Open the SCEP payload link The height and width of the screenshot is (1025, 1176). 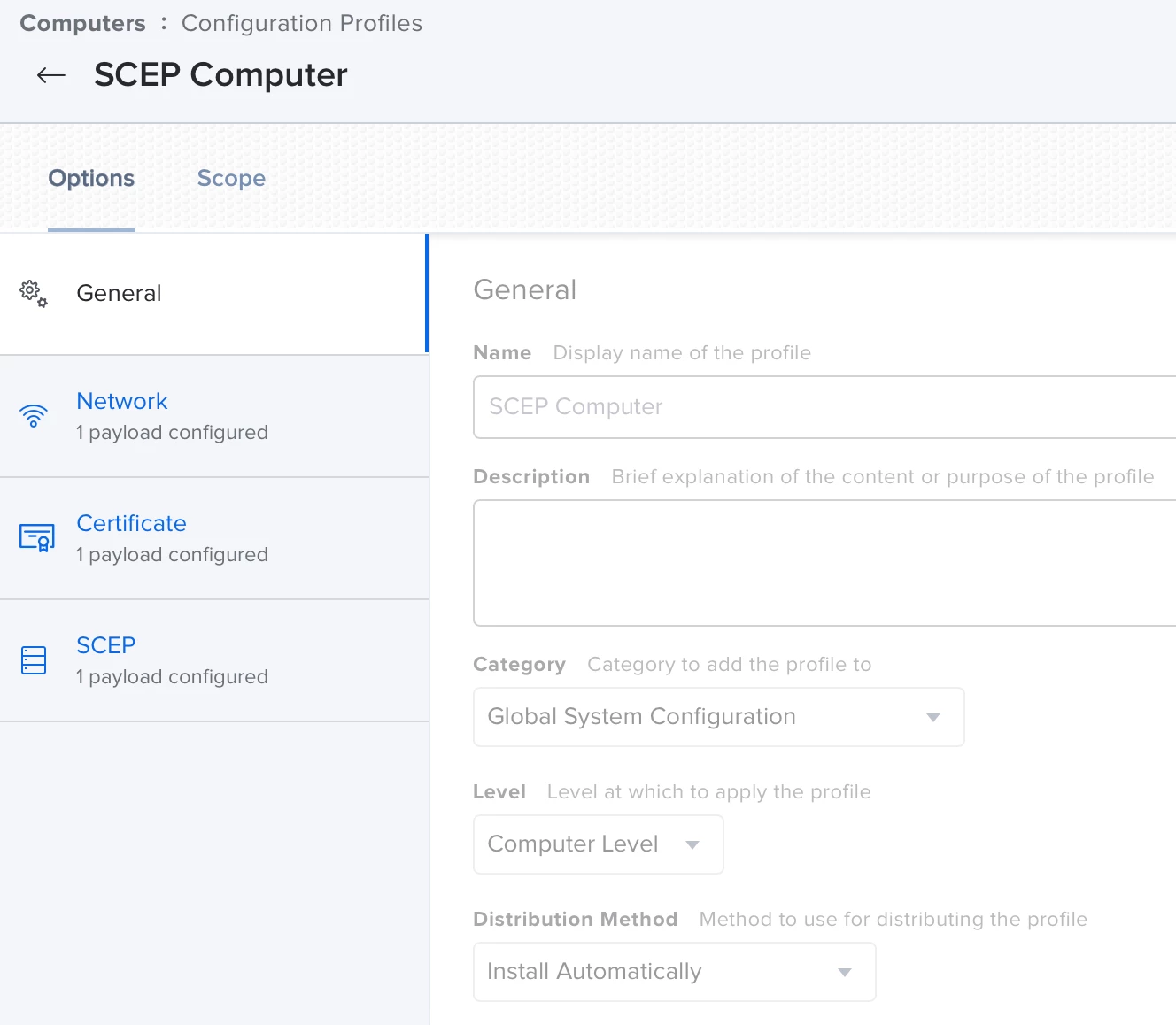click(105, 645)
